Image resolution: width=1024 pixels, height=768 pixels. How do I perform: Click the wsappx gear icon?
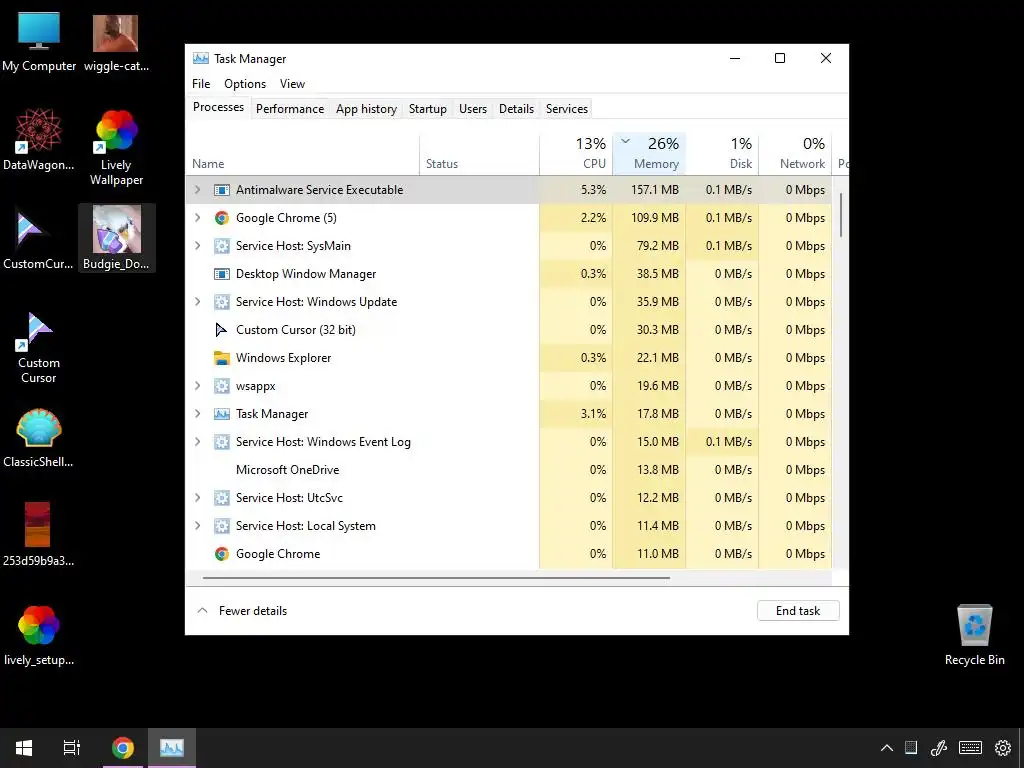(222, 386)
